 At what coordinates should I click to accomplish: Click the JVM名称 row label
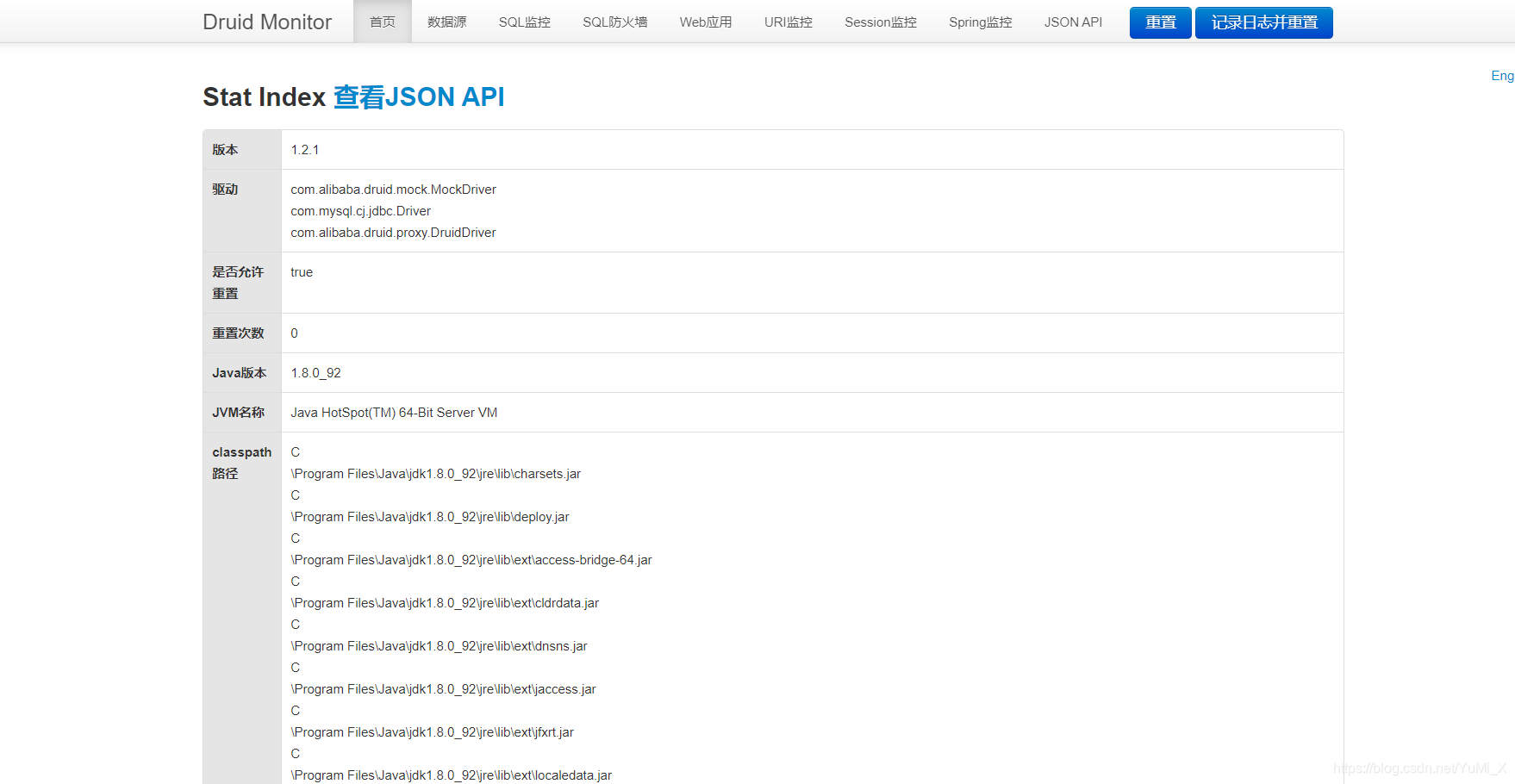coord(239,413)
